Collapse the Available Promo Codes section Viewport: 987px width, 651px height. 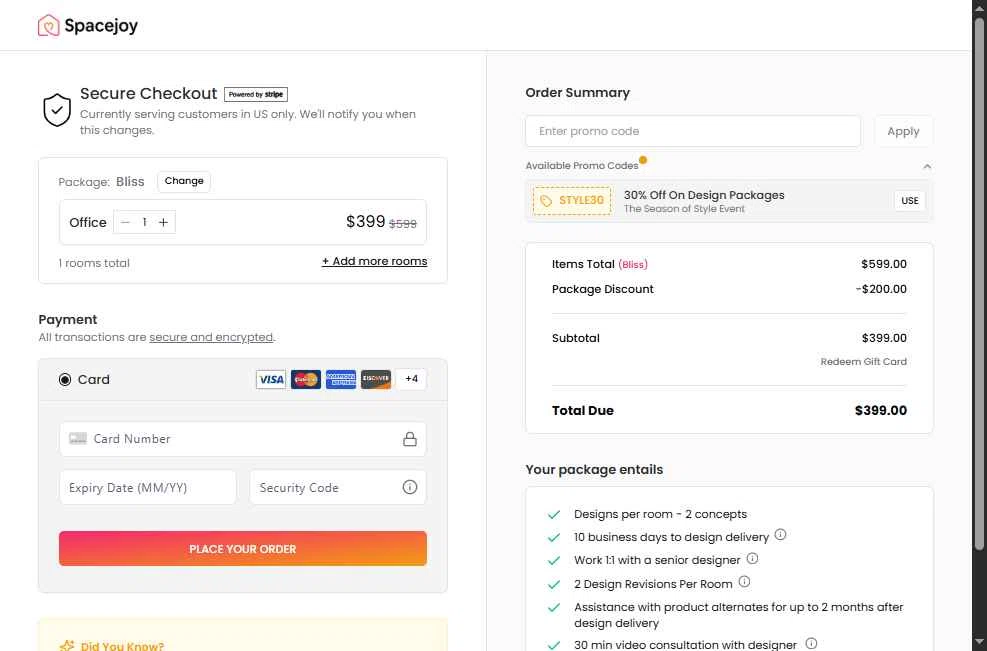pyautogui.click(x=927, y=167)
